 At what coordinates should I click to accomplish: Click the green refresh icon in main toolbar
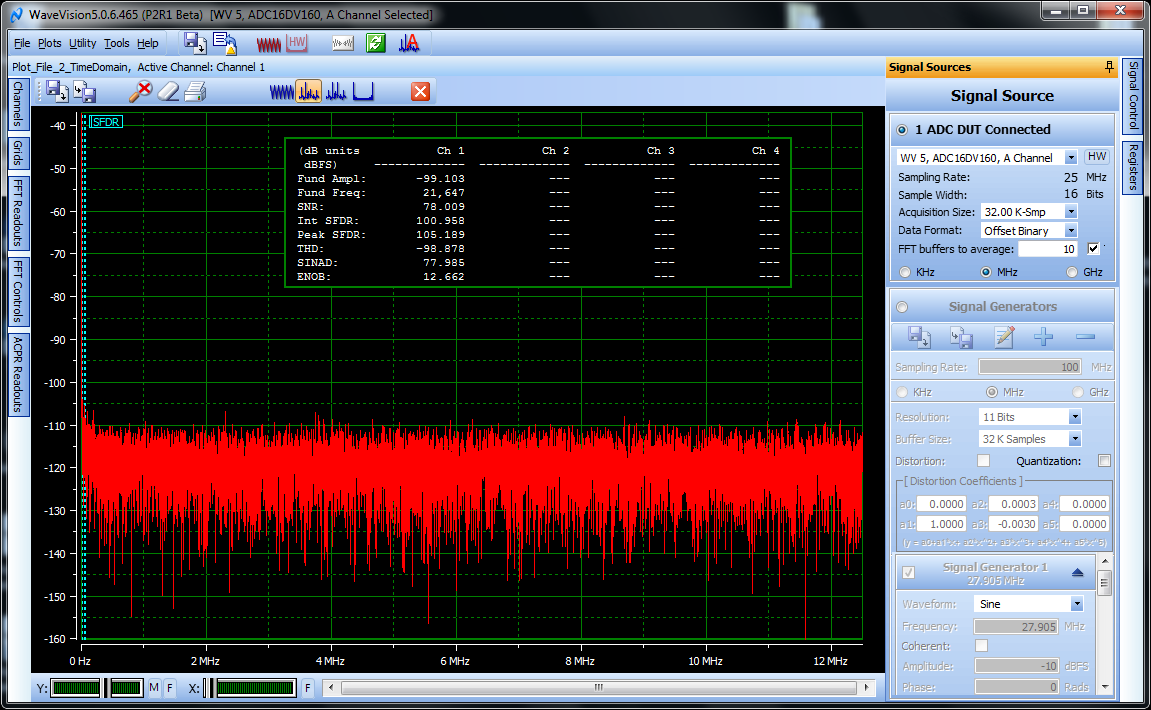(375, 43)
